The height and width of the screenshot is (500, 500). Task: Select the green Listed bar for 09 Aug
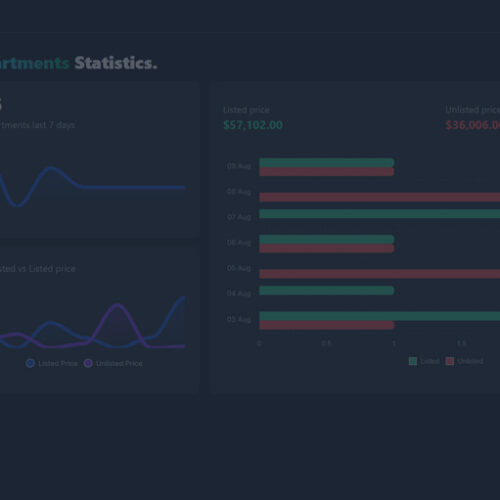(327, 163)
